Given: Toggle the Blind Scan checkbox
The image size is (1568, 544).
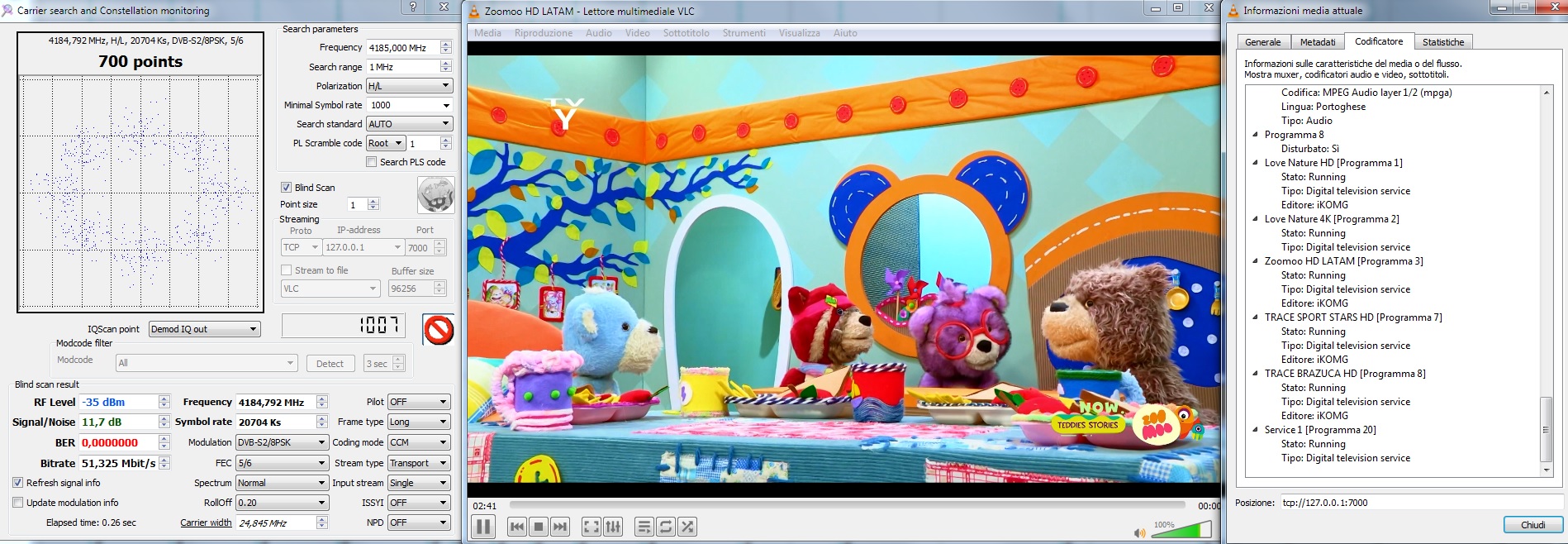Looking at the screenshot, I should click(286, 188).
